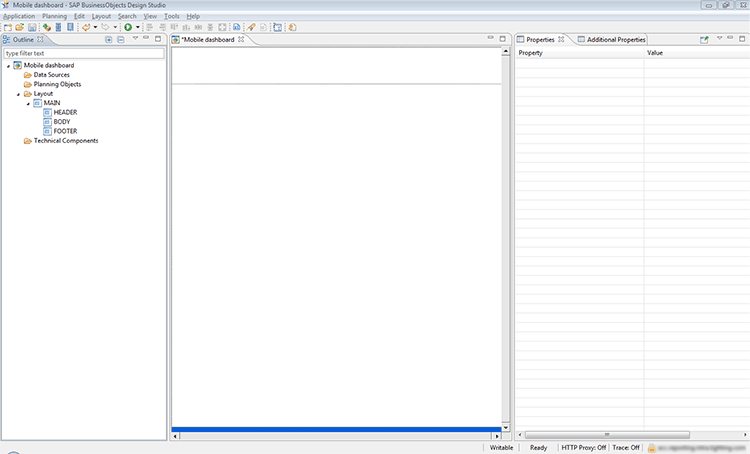Click the last toolbar icon with orange arrow
This screenshot has width=750, height=454.
(x=292, y=27)
